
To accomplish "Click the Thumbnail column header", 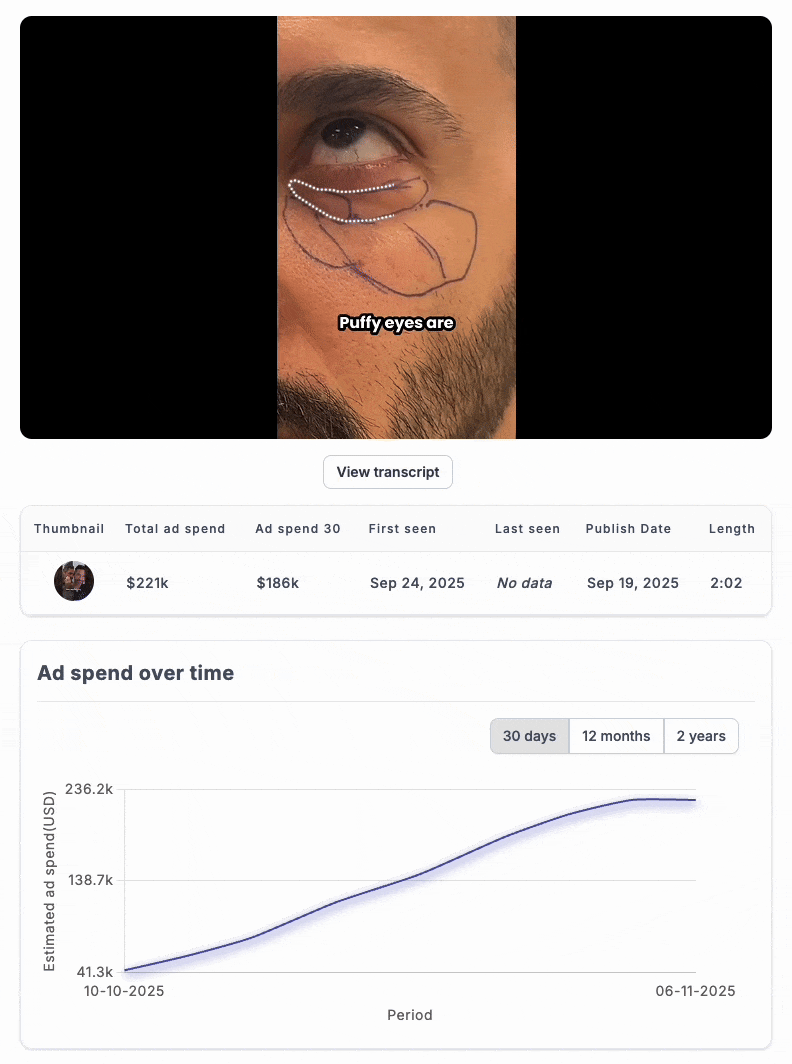I will tap(69, 529).
